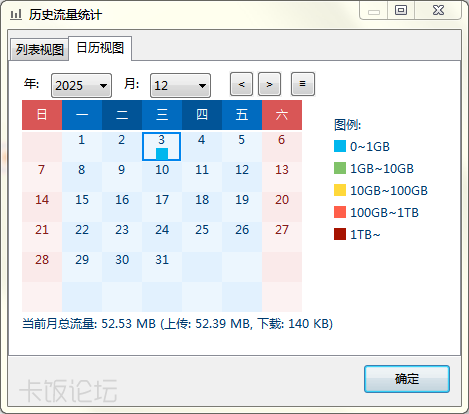Click the ≡ menu button
This screenshot has width=469, height=414.
pyautogui.click(x=303, y=84)
